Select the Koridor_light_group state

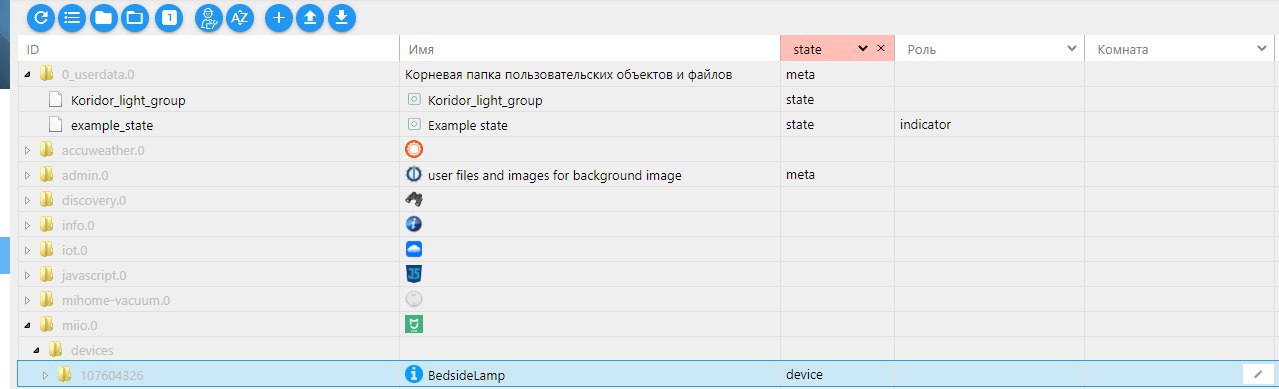128,100
